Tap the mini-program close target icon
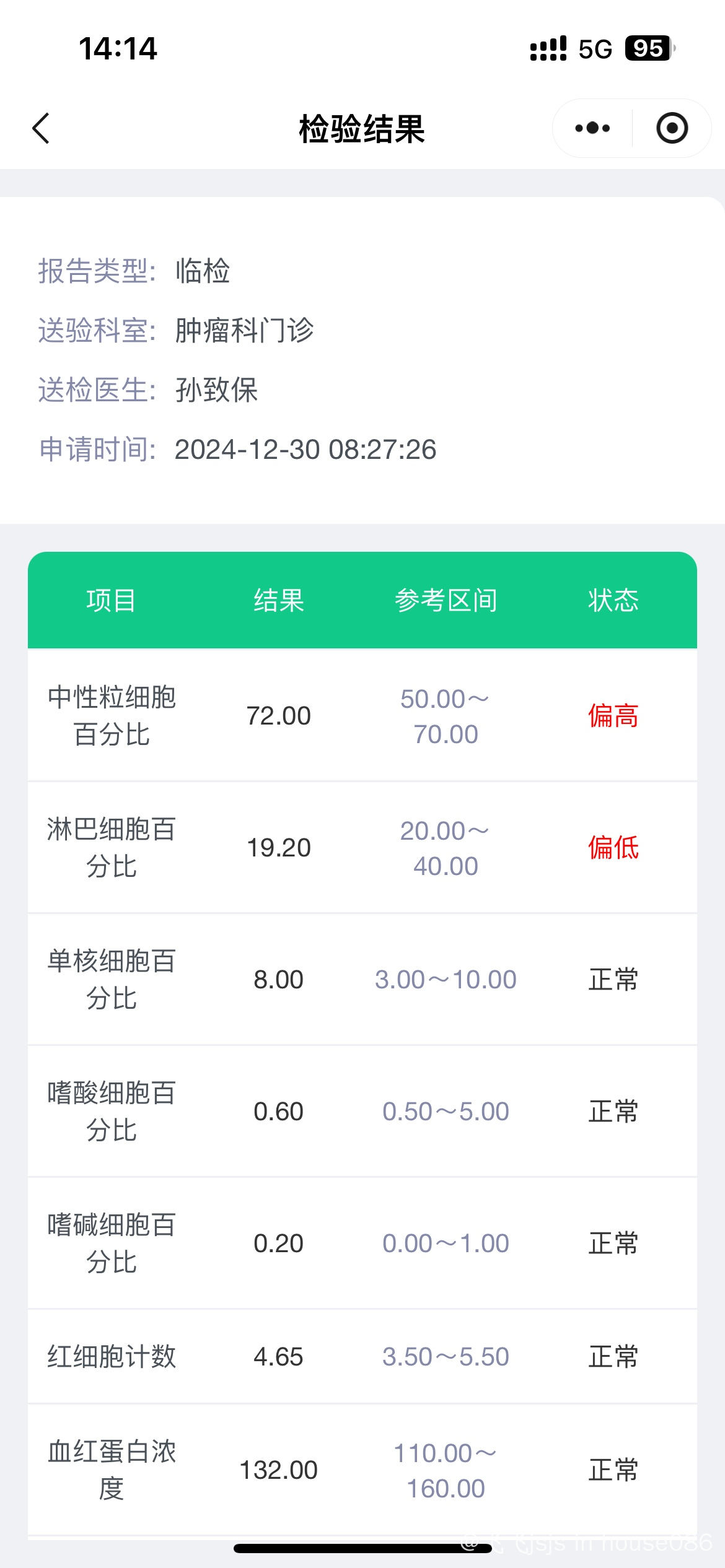 672,128
